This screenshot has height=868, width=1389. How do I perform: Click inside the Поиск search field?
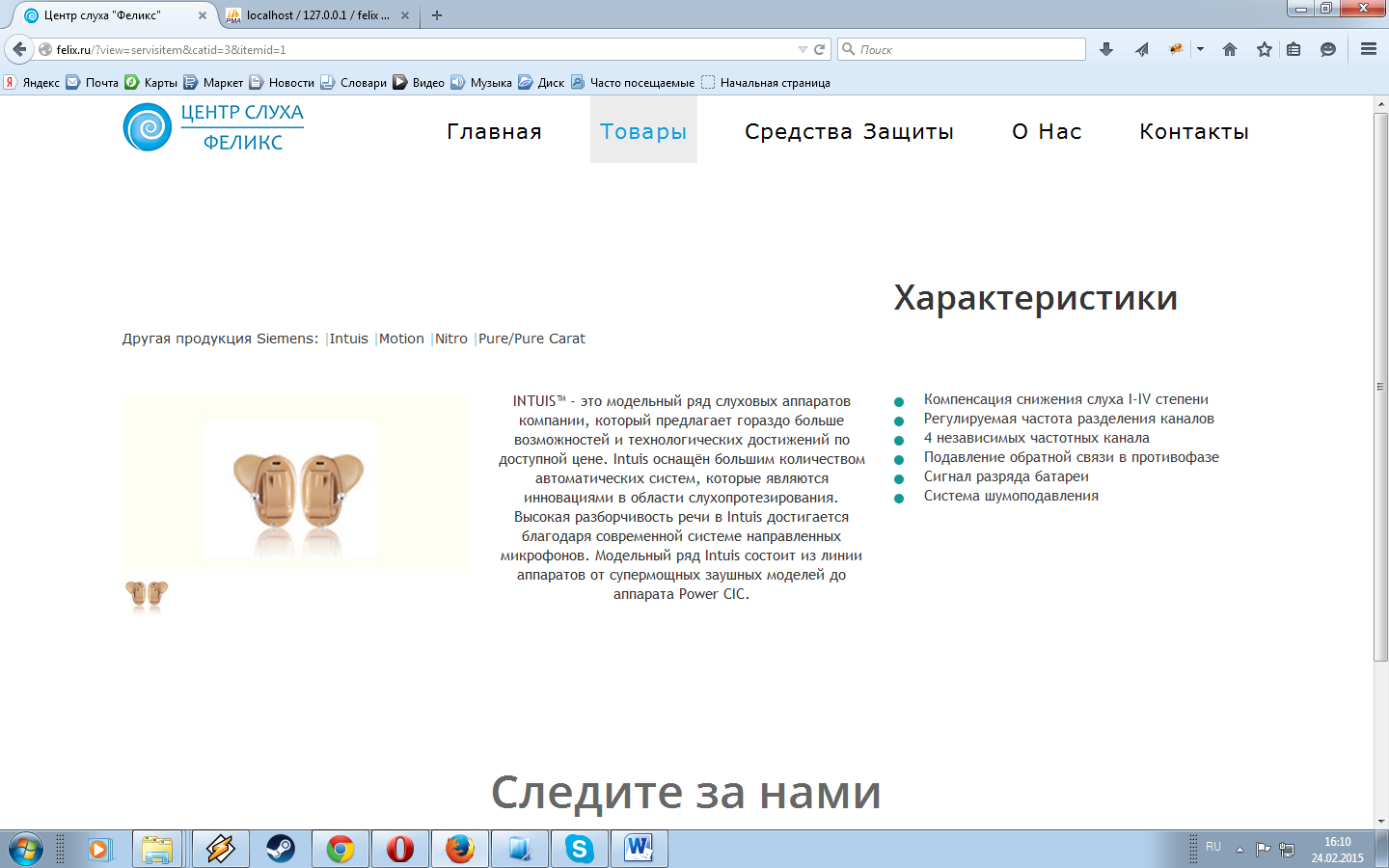(x=962, y=49)
